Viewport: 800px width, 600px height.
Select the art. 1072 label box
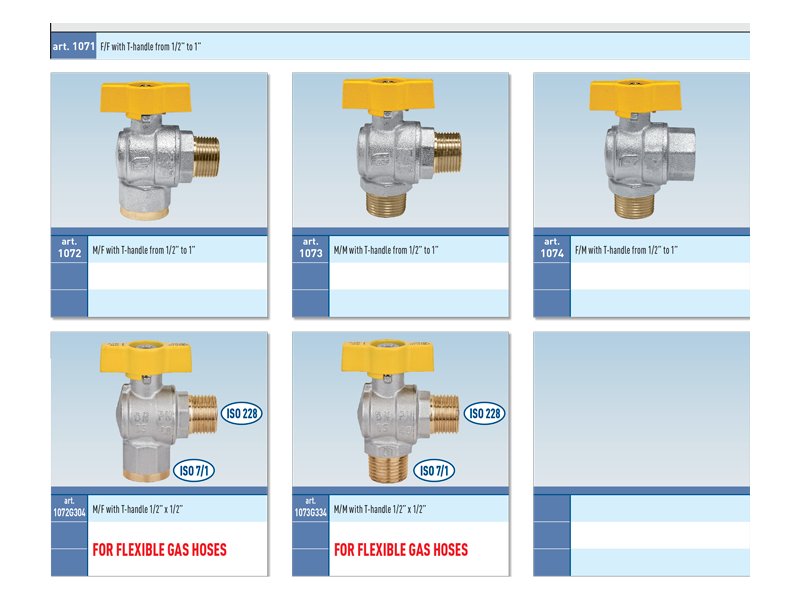click(x=69, y=249)
